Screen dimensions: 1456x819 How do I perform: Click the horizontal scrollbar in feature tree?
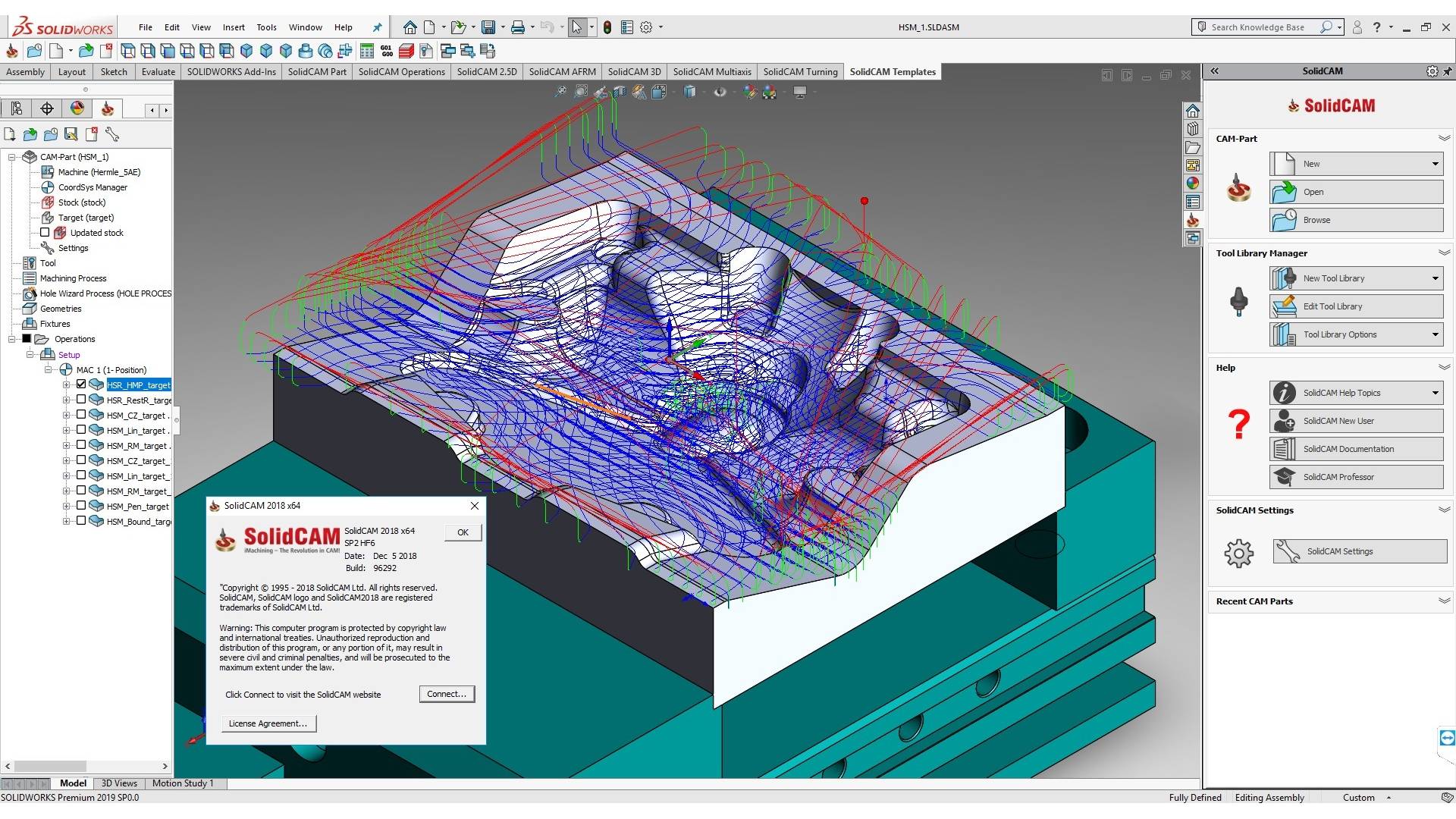86,766
